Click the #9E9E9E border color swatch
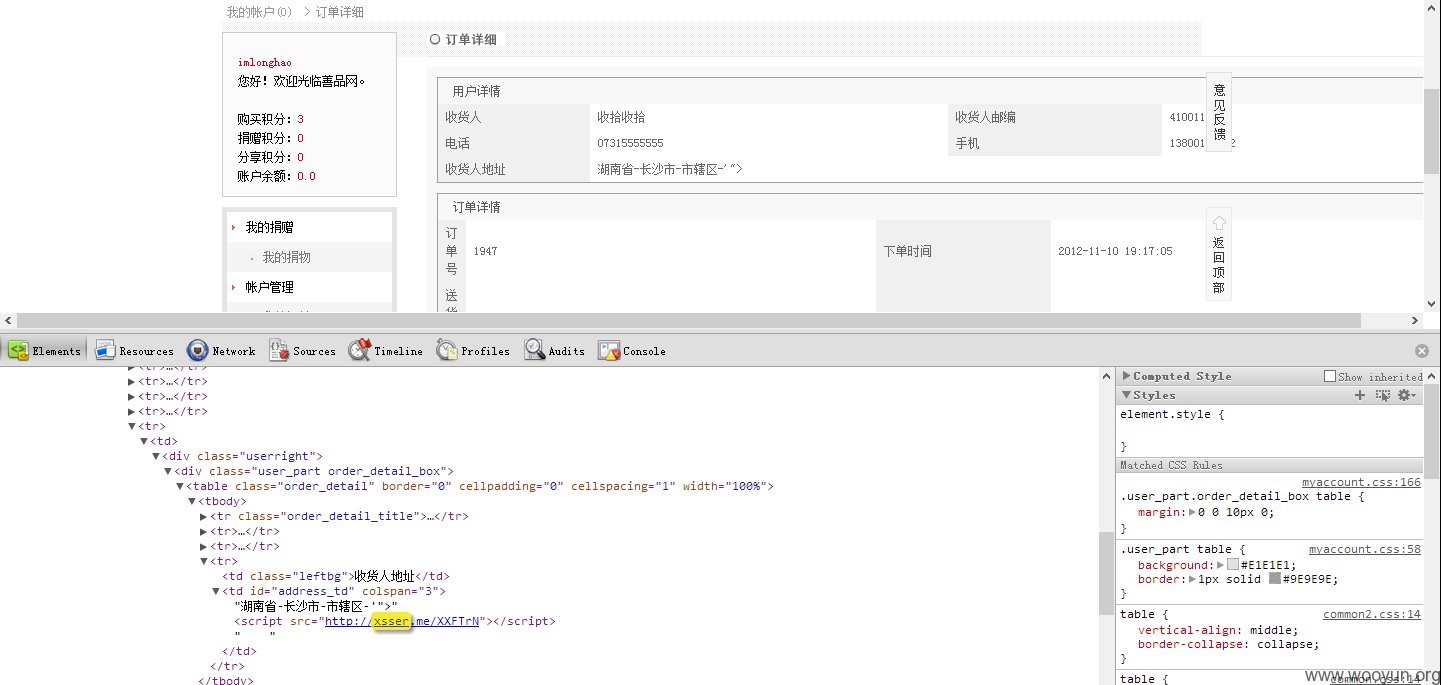This screenshot has width=1441, height=685. pyautogui.click(x=1275, y=579)
